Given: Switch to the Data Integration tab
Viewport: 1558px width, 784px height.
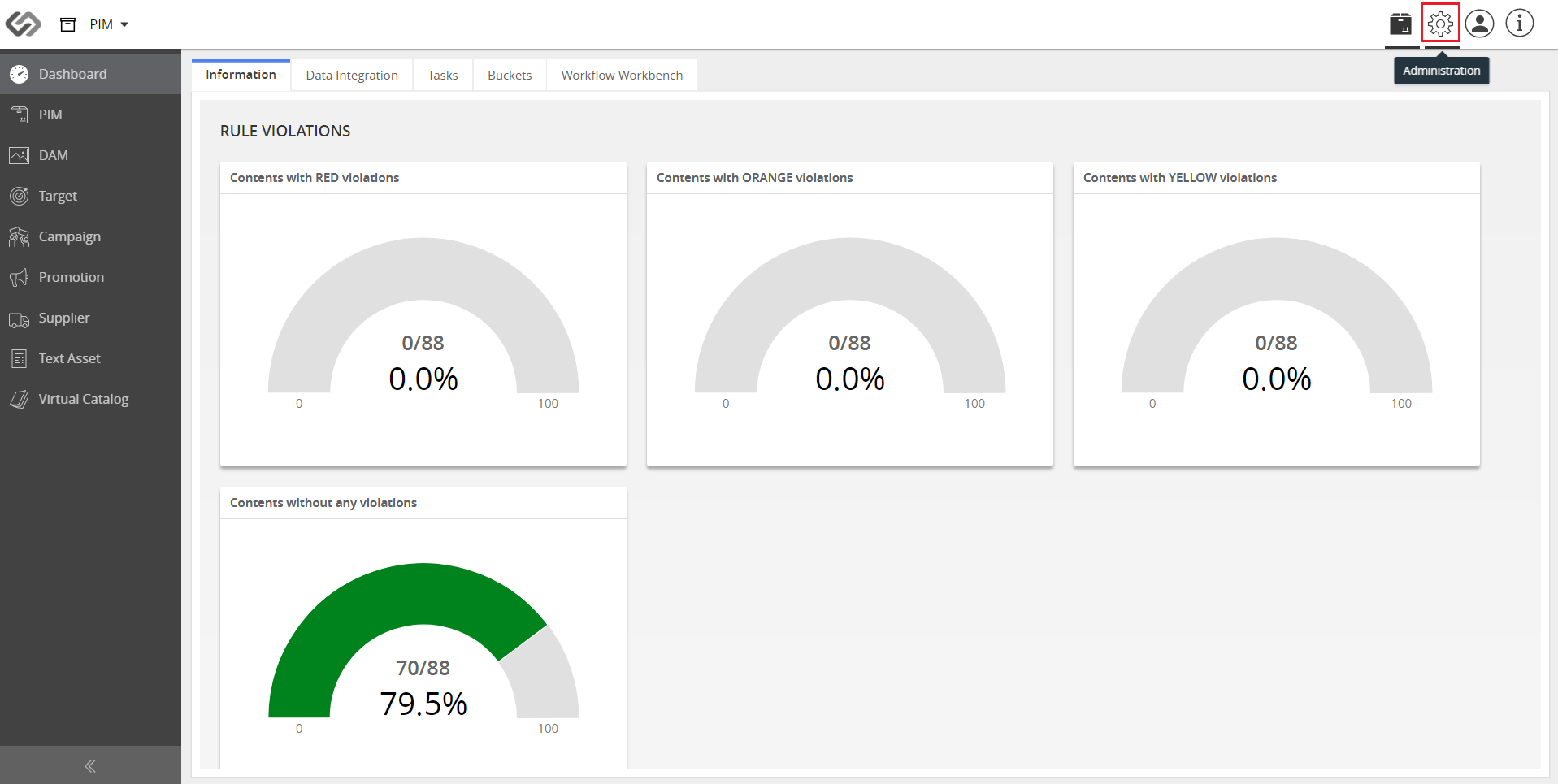Looking at the screenshot, I should click(352, 75).
